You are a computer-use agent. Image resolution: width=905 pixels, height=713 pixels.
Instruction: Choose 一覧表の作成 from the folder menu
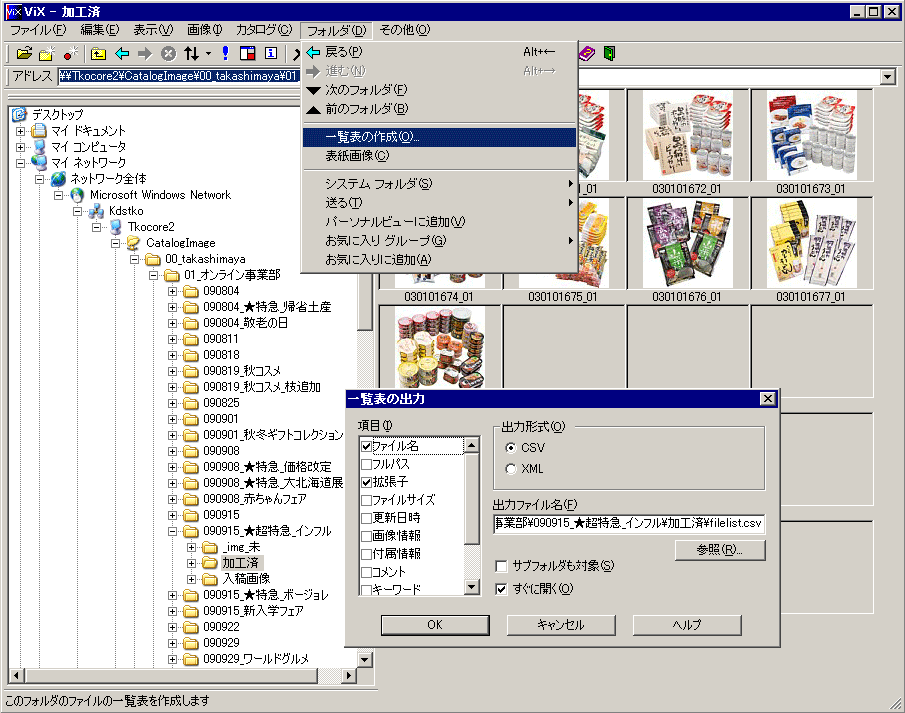[x=372, y=137]
